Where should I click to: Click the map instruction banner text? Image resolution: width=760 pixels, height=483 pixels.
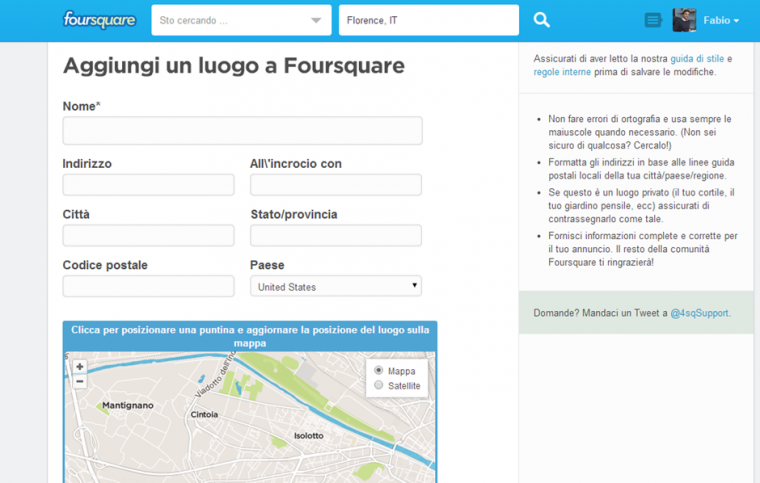[250, 336]
